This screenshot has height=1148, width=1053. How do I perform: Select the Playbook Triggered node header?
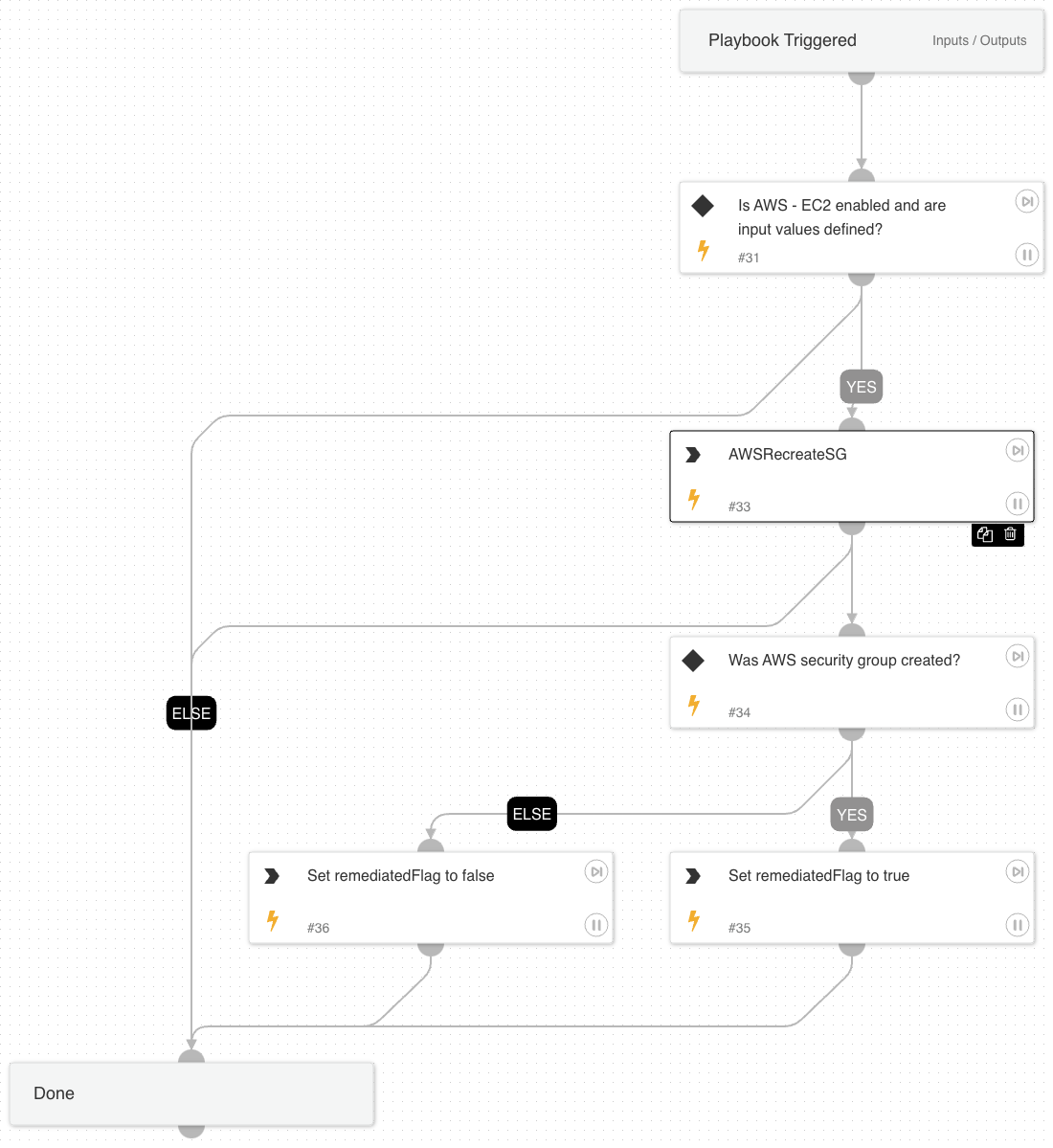click(x=782, y=40)
